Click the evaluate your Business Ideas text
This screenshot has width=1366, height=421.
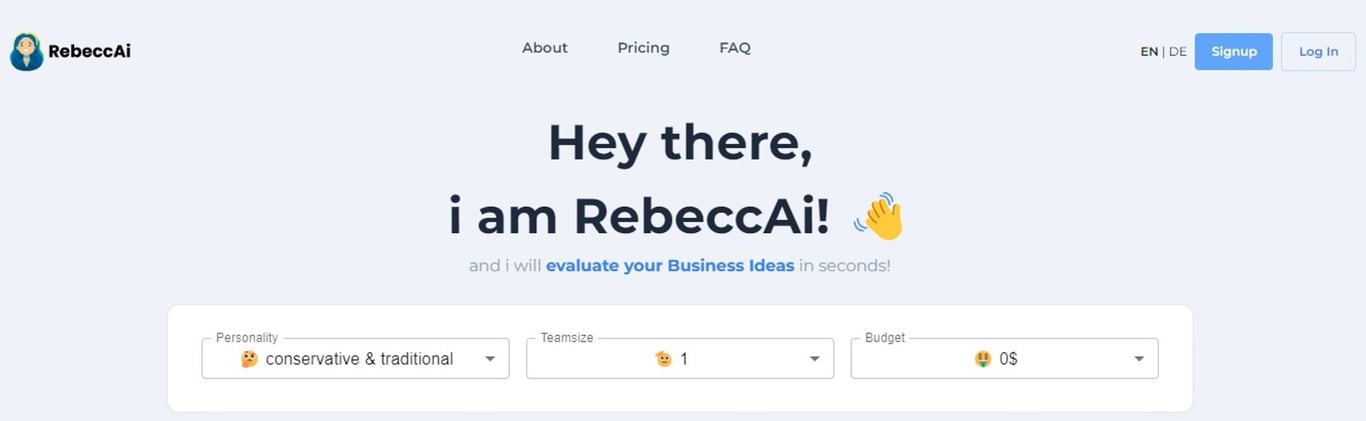click(670, 266)
